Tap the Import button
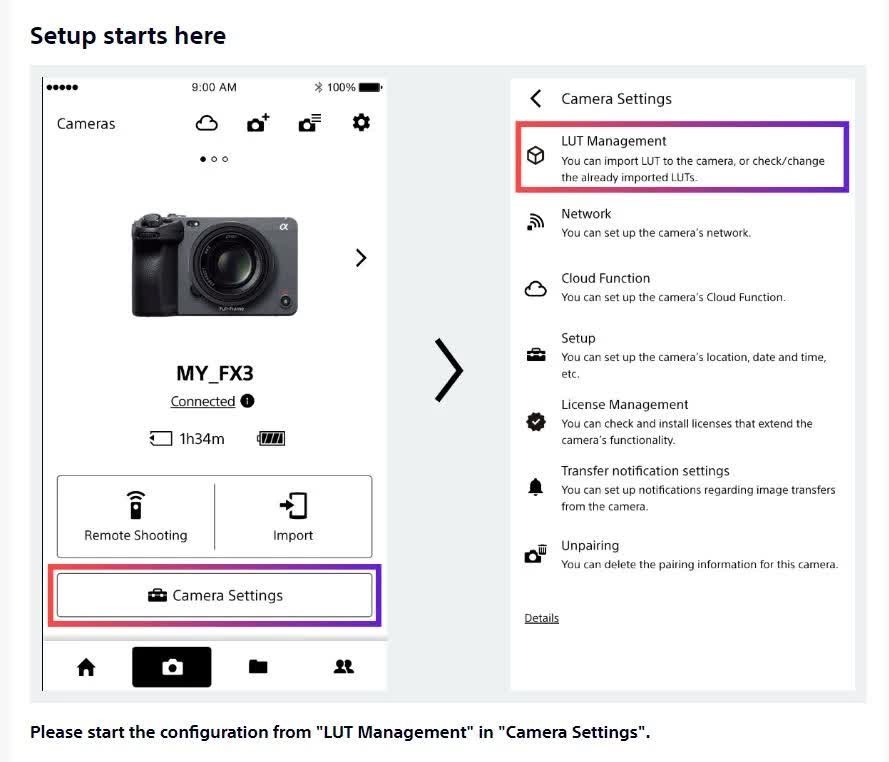 click(x=293, y=517)
